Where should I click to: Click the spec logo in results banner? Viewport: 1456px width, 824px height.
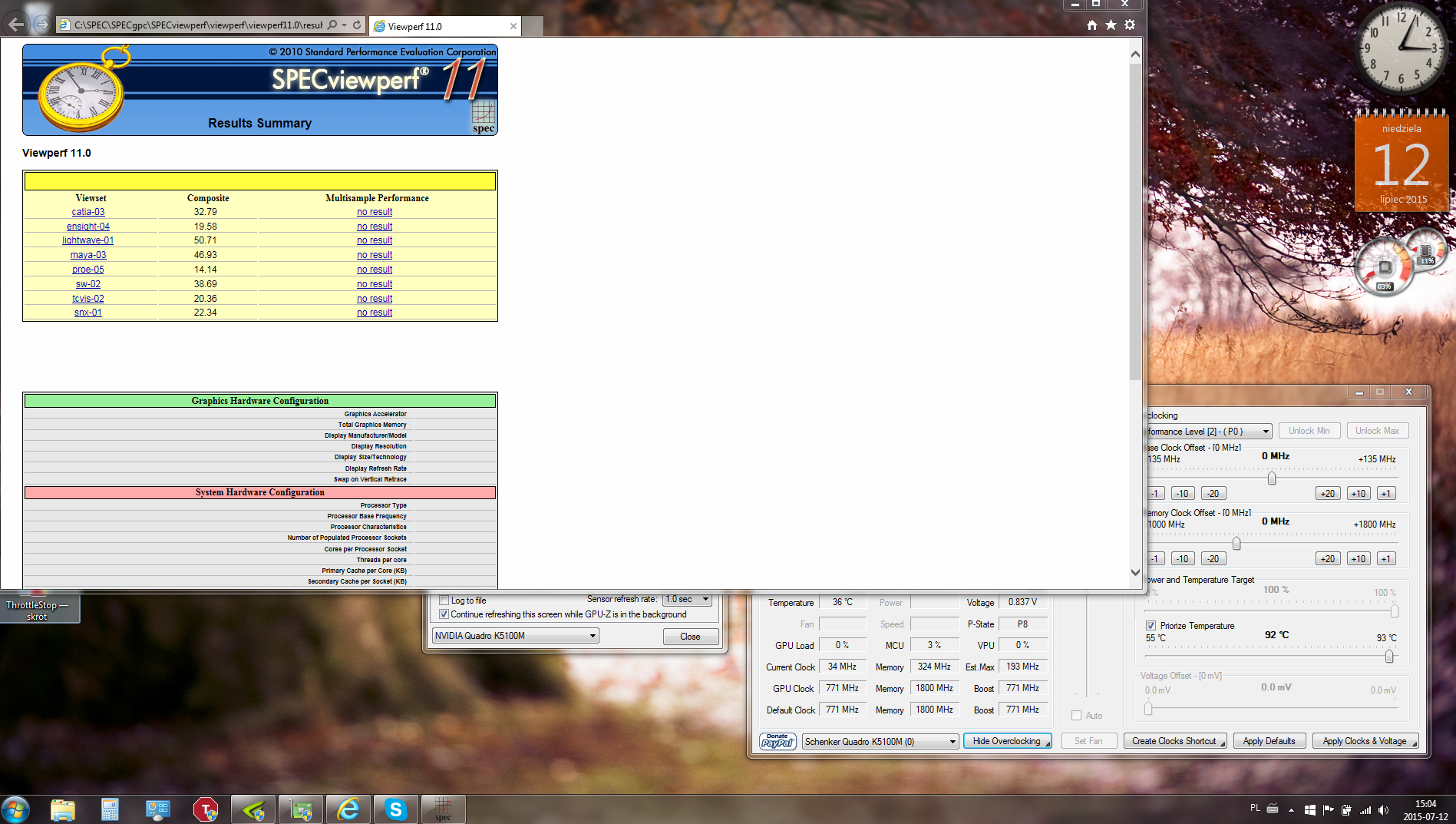(x=484, y=118)
